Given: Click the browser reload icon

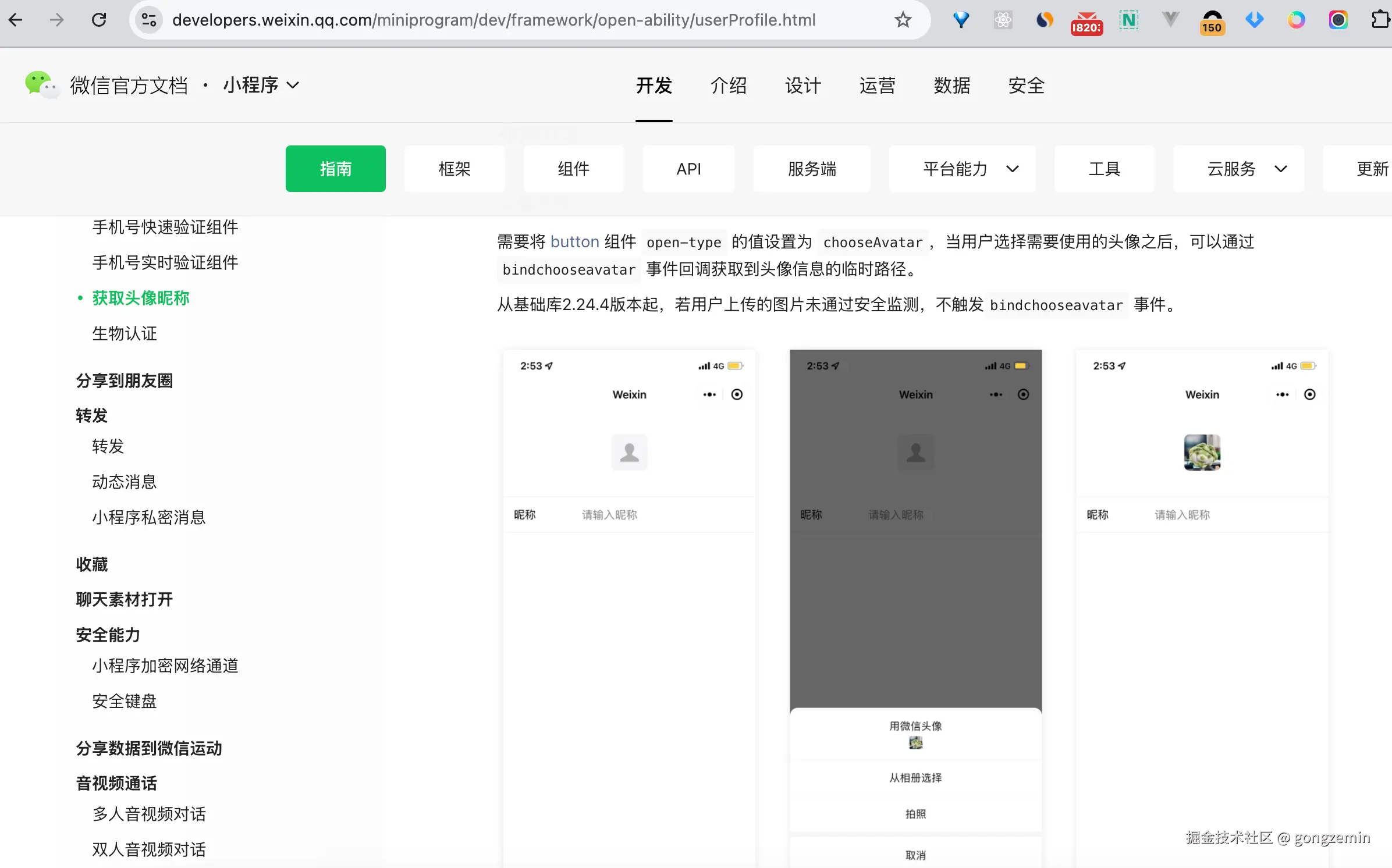Looking at the screenshot, I should (99, 20).
